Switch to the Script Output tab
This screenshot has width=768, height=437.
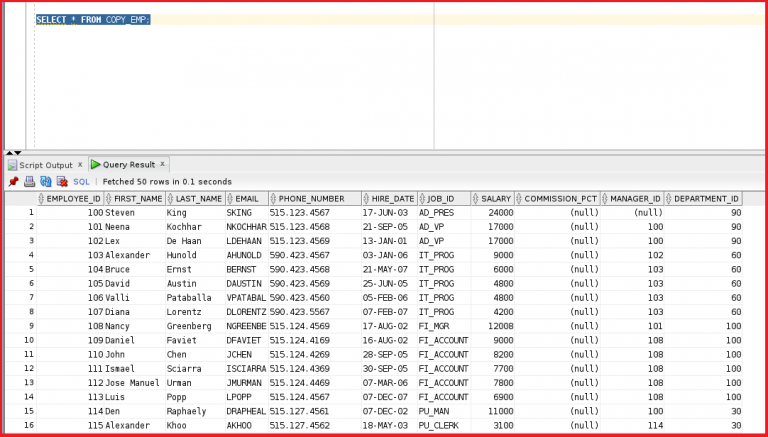(x=46, y=165)
